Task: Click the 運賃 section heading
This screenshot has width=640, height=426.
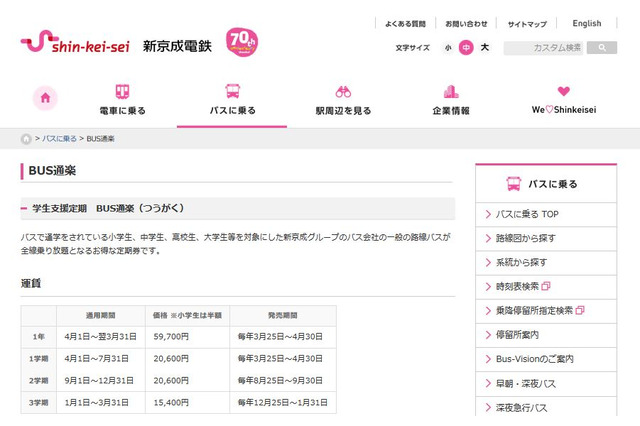Action: (31, 283)
